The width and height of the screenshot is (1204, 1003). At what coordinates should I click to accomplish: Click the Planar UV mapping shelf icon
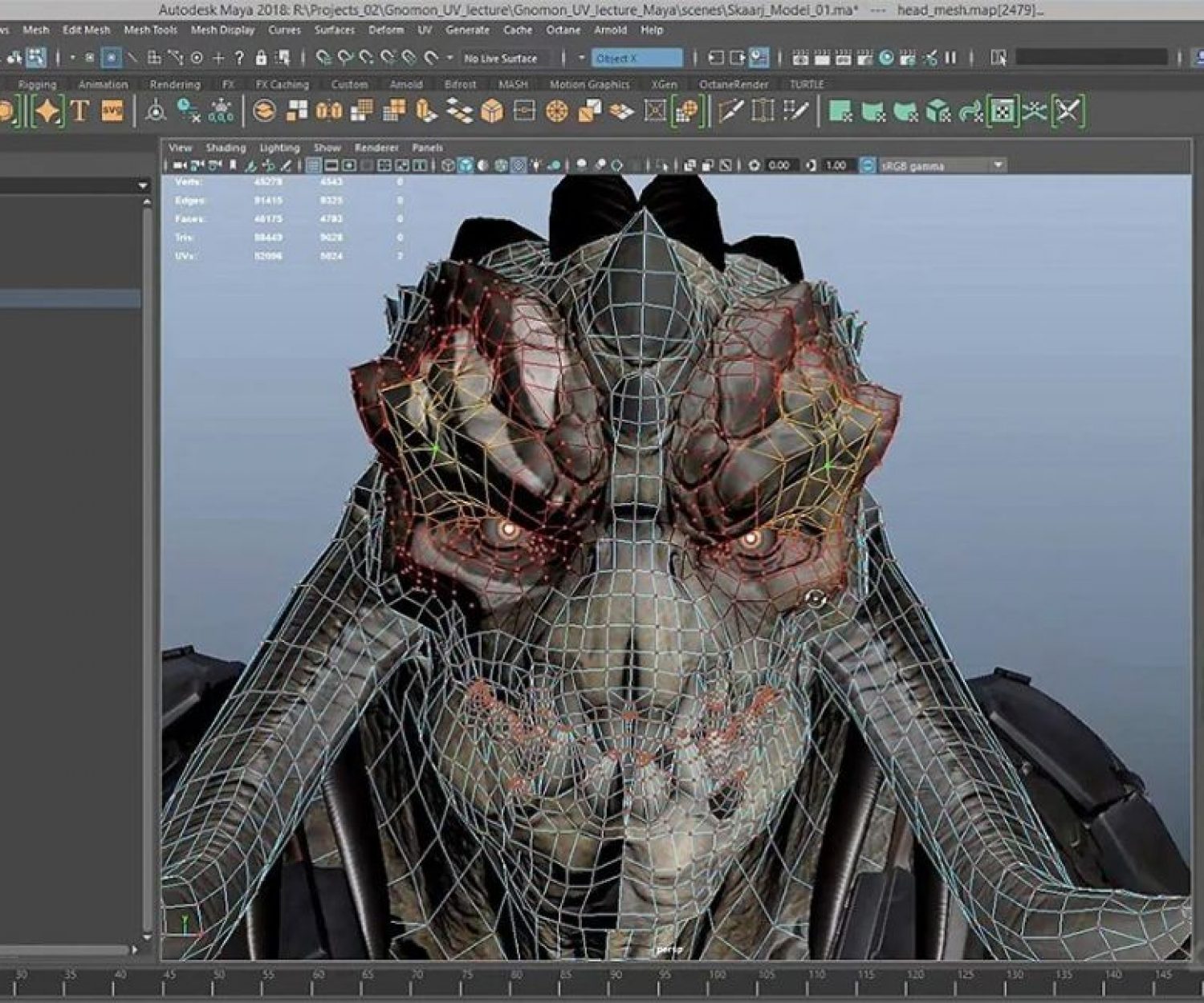point(840,111)
